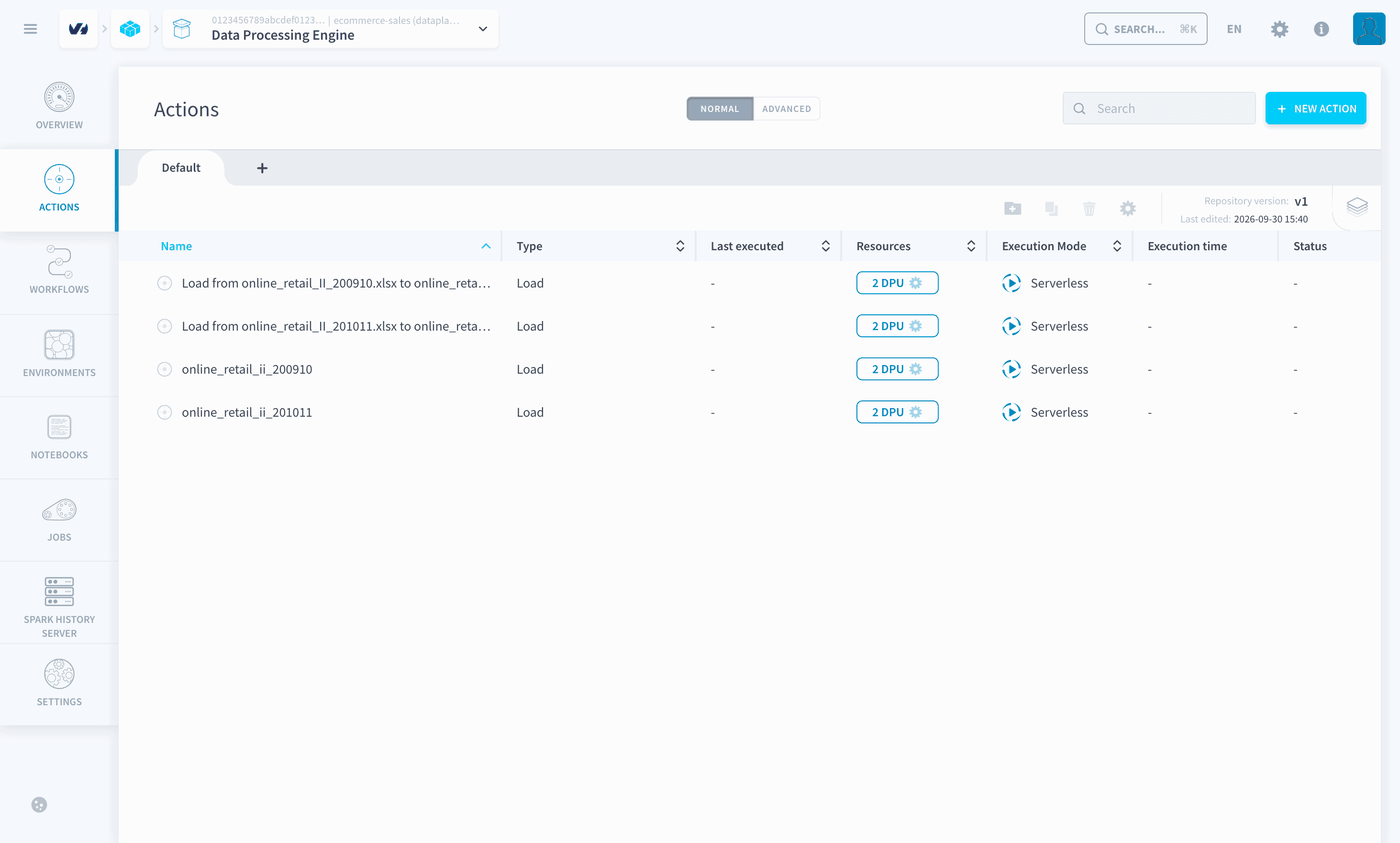Add a new tab with plus

(262, 168)
